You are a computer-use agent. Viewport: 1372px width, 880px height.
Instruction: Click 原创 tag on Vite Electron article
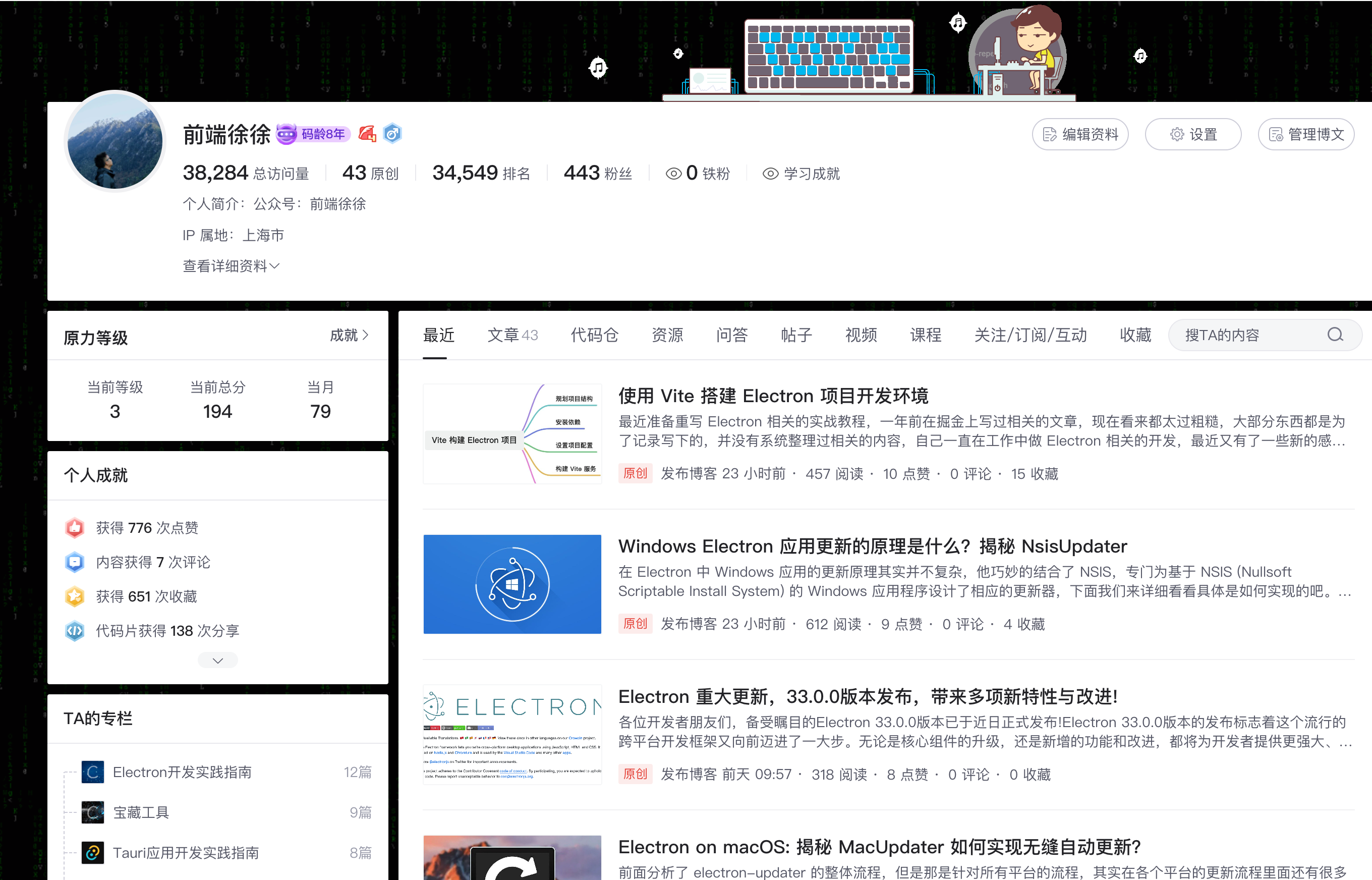[x=635, y=474]
